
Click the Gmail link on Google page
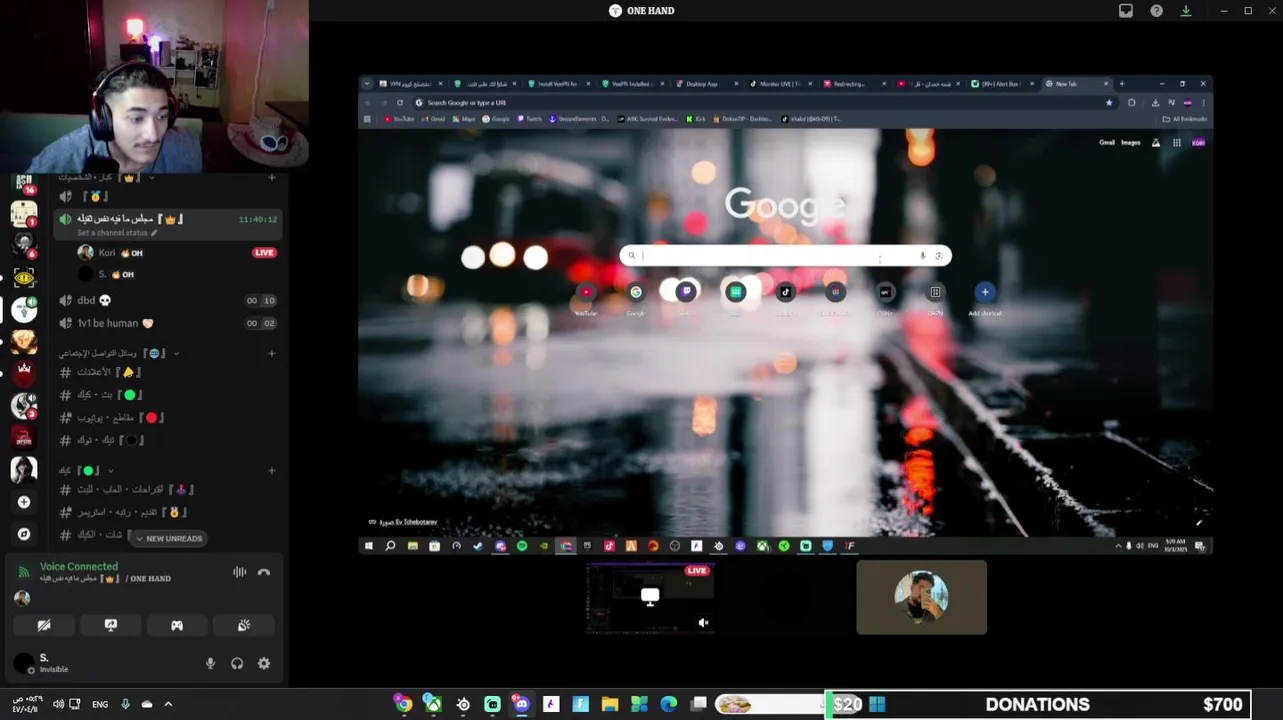point(1107,142)
